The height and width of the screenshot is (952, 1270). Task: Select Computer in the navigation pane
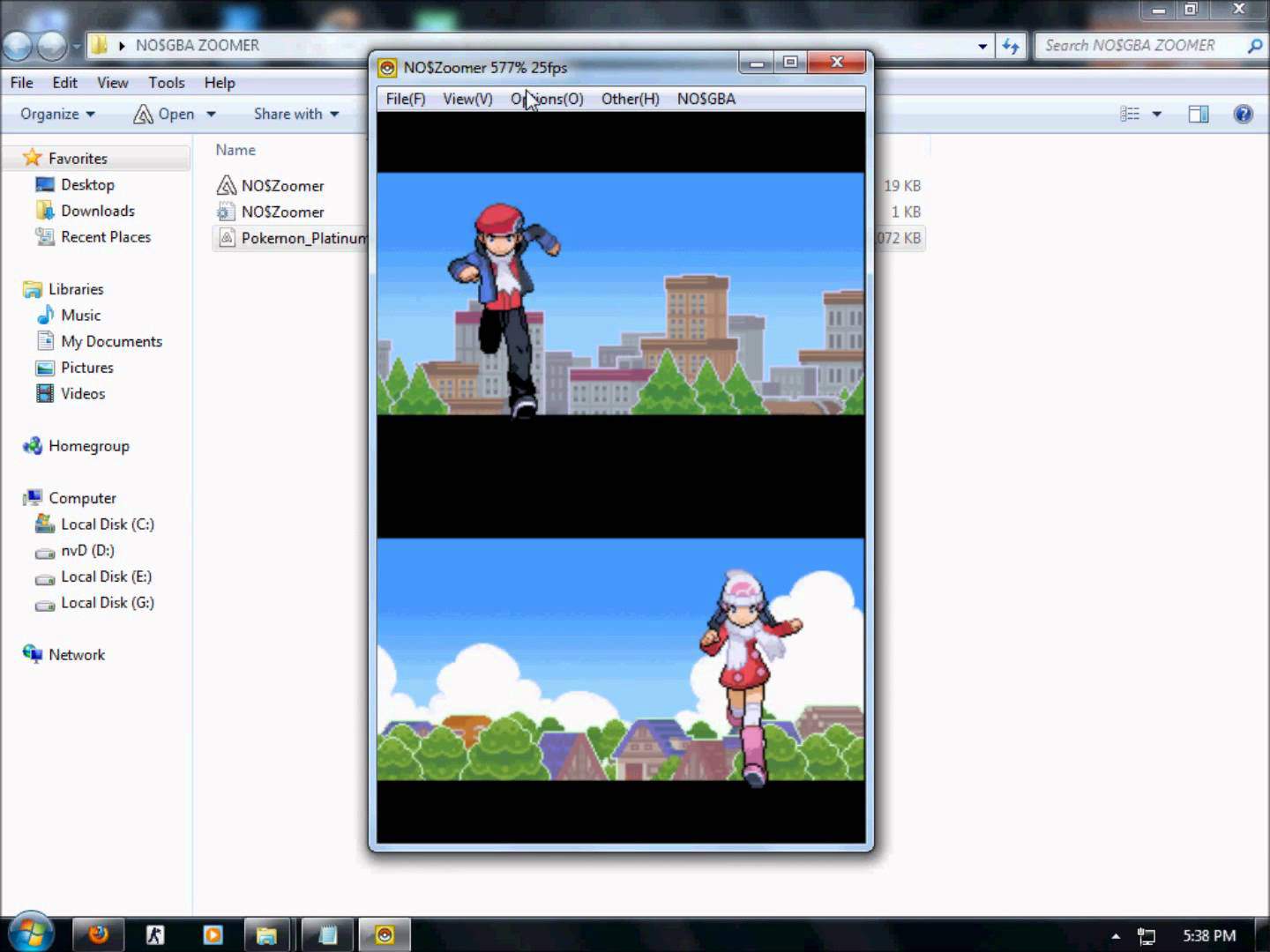pos(82,498)
